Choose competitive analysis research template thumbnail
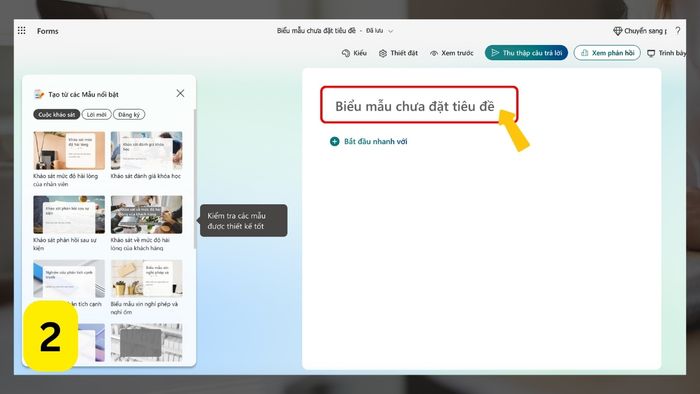Viewport: 700px width, 394px height. click(x=69, y=278)
